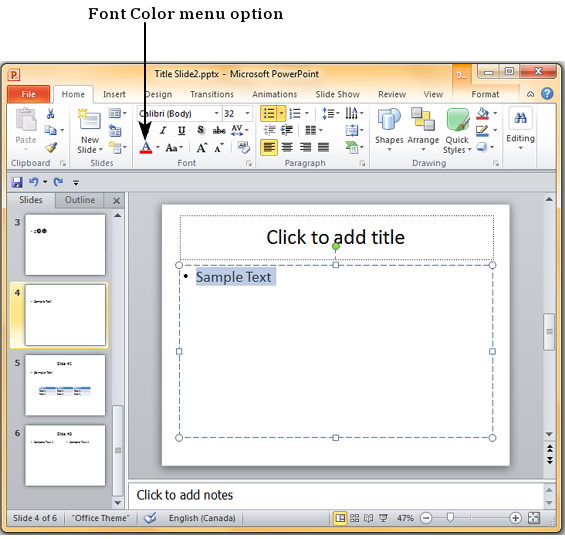The width and height of the screenshot is (565, 539).
Task: Switch to the Animations tab
Action: [275, 94]
